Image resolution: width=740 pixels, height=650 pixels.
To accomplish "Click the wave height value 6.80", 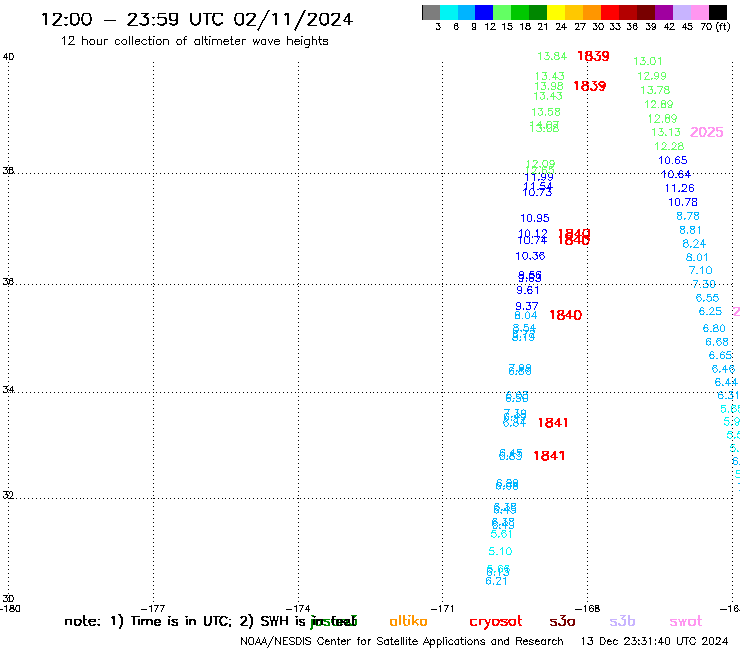I will coord(714,329).
